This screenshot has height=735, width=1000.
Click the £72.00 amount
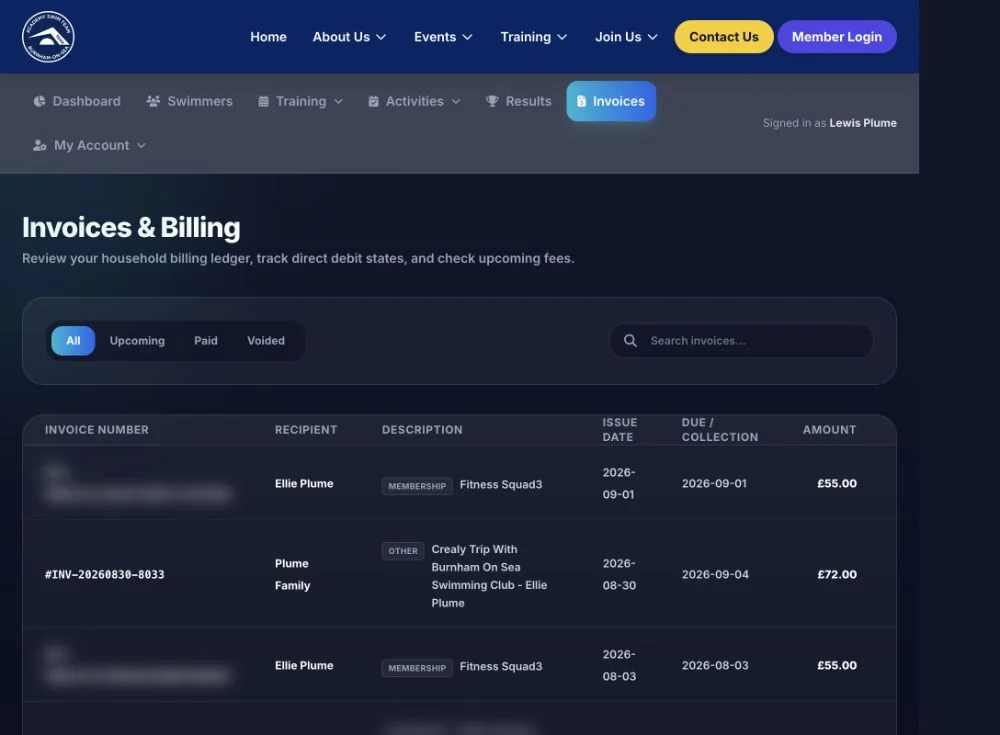pyautogui.click(x=837, y=574)
